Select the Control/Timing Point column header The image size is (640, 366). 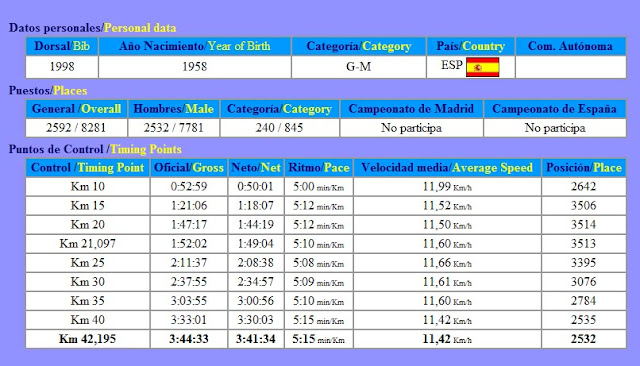[x=88, y=168]
